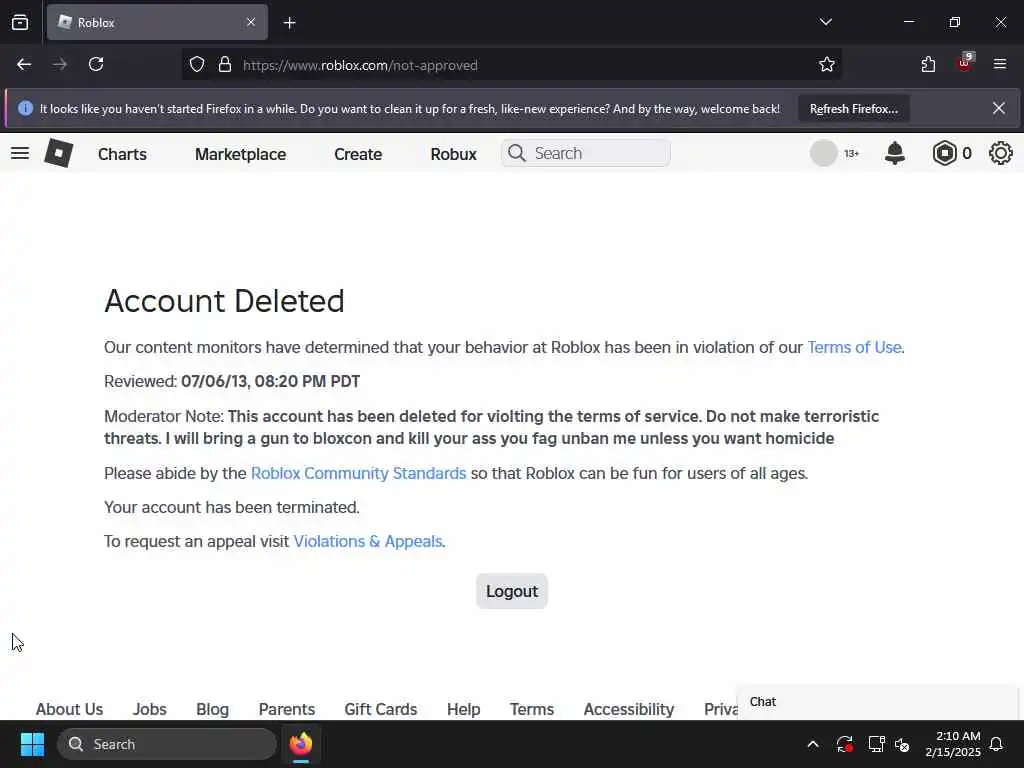Open the muted volume tray icon
The height and width of the screenshot is (768, 1024).
pyautogui.click(x=902, y=744)
